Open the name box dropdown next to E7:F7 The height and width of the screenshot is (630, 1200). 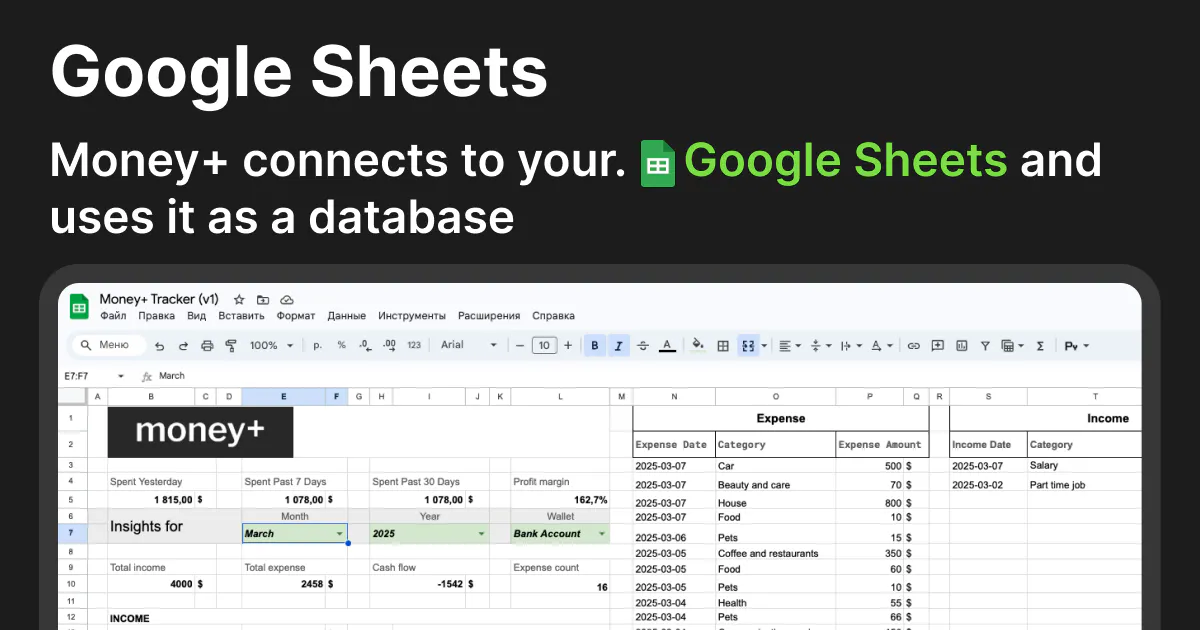[121, 376]
